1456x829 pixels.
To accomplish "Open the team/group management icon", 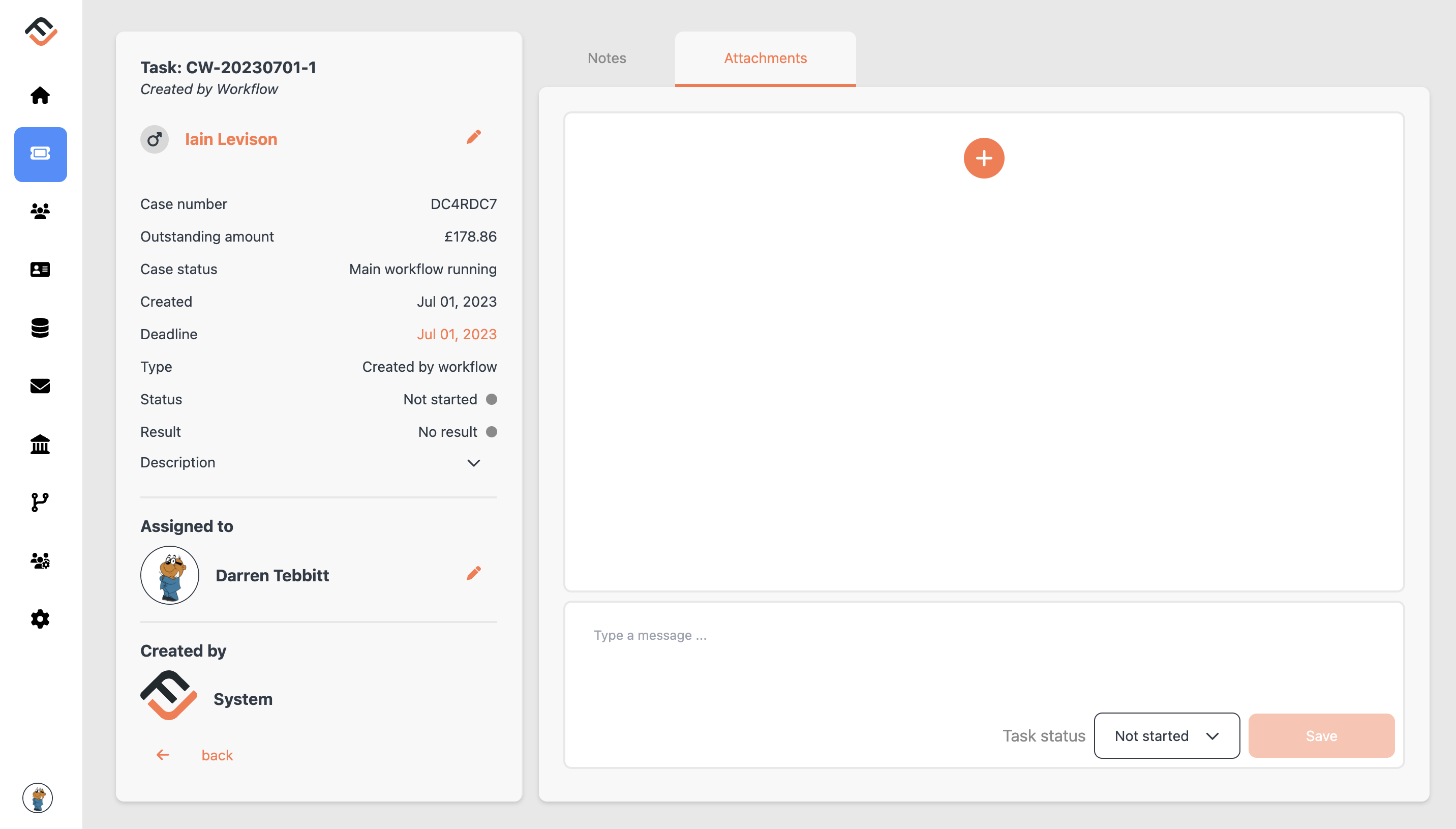I will pyautogui.click(x=40, y=560).
